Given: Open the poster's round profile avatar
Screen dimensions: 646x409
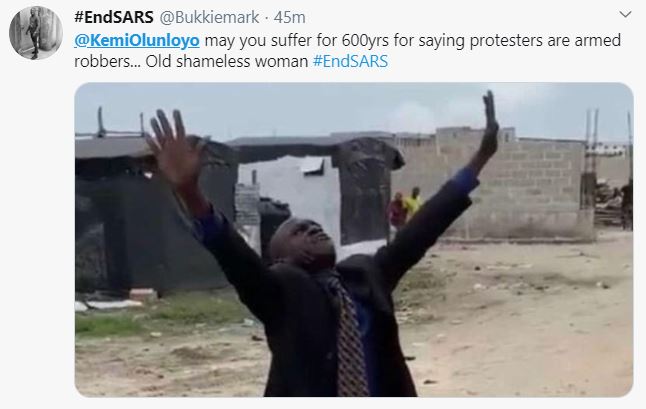Looking at the screenshot, I should click(x=36, y=33).
